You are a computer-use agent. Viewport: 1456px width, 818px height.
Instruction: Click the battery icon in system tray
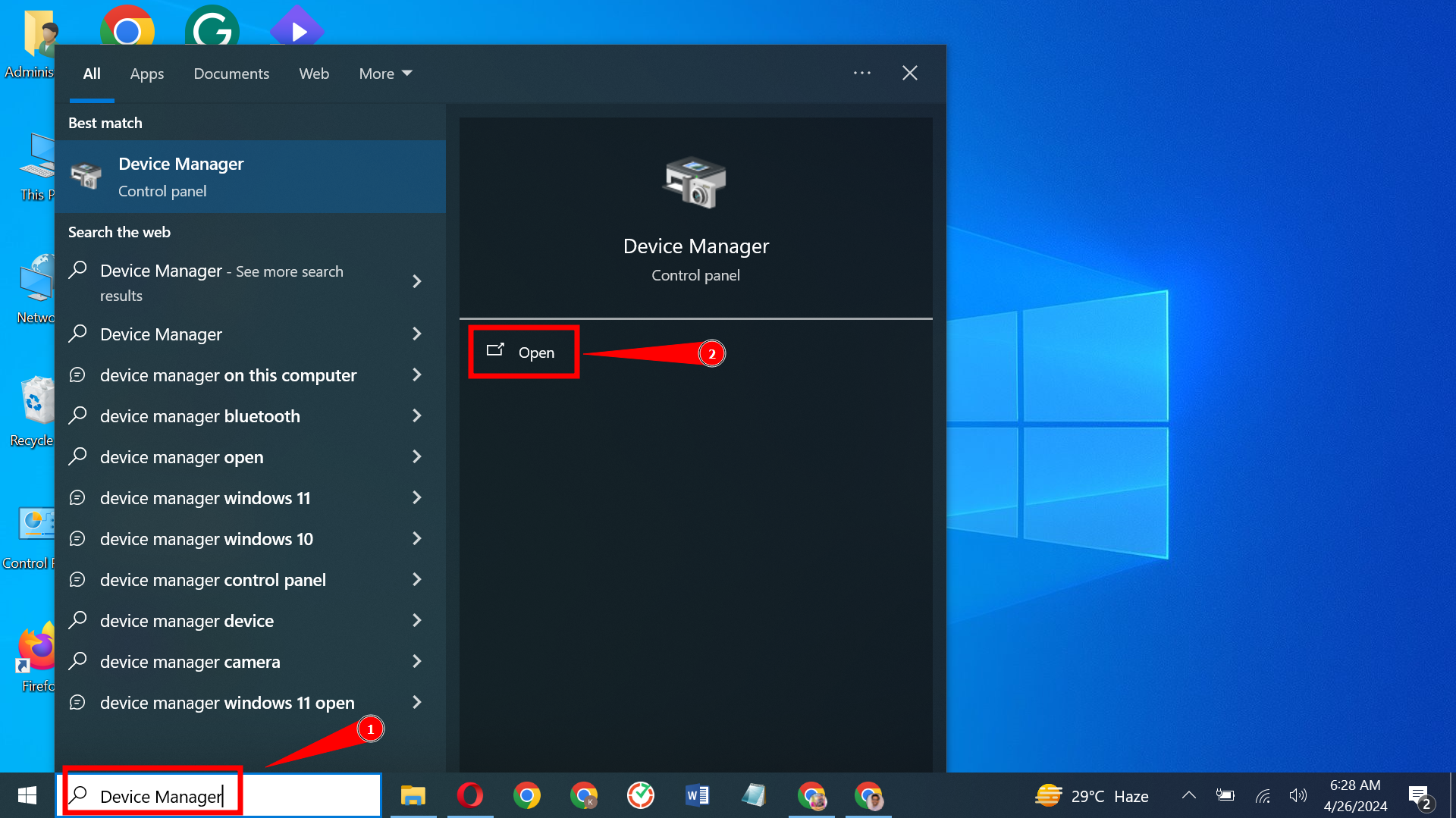(1225, 795)
